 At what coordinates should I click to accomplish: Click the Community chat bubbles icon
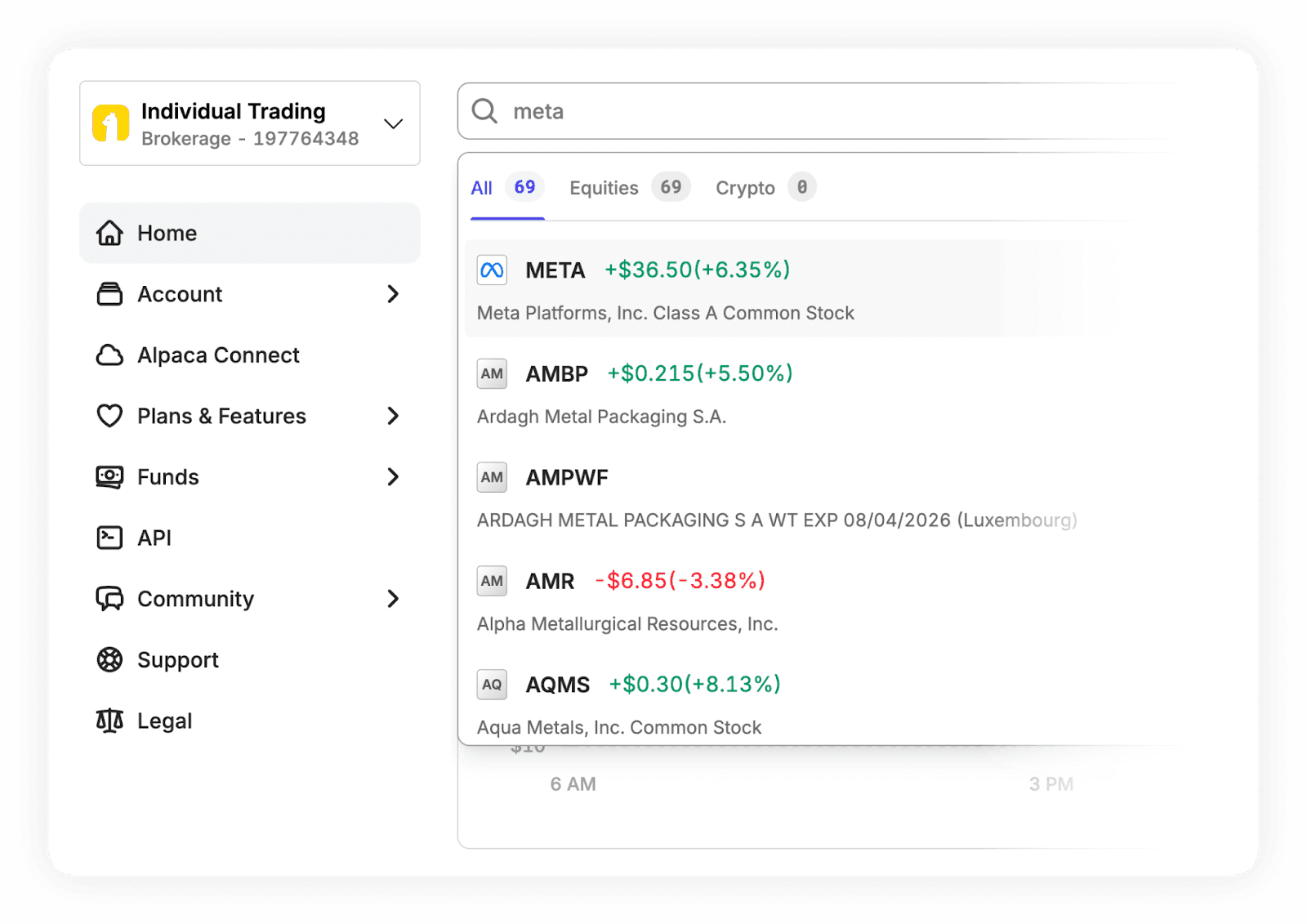109,599
